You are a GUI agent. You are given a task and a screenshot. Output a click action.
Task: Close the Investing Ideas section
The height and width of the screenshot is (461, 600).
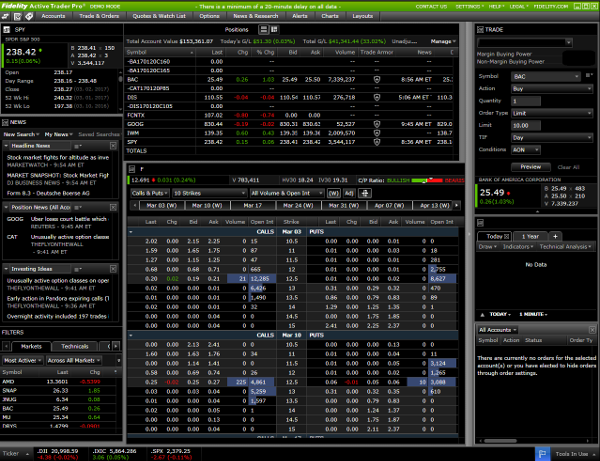113,269
